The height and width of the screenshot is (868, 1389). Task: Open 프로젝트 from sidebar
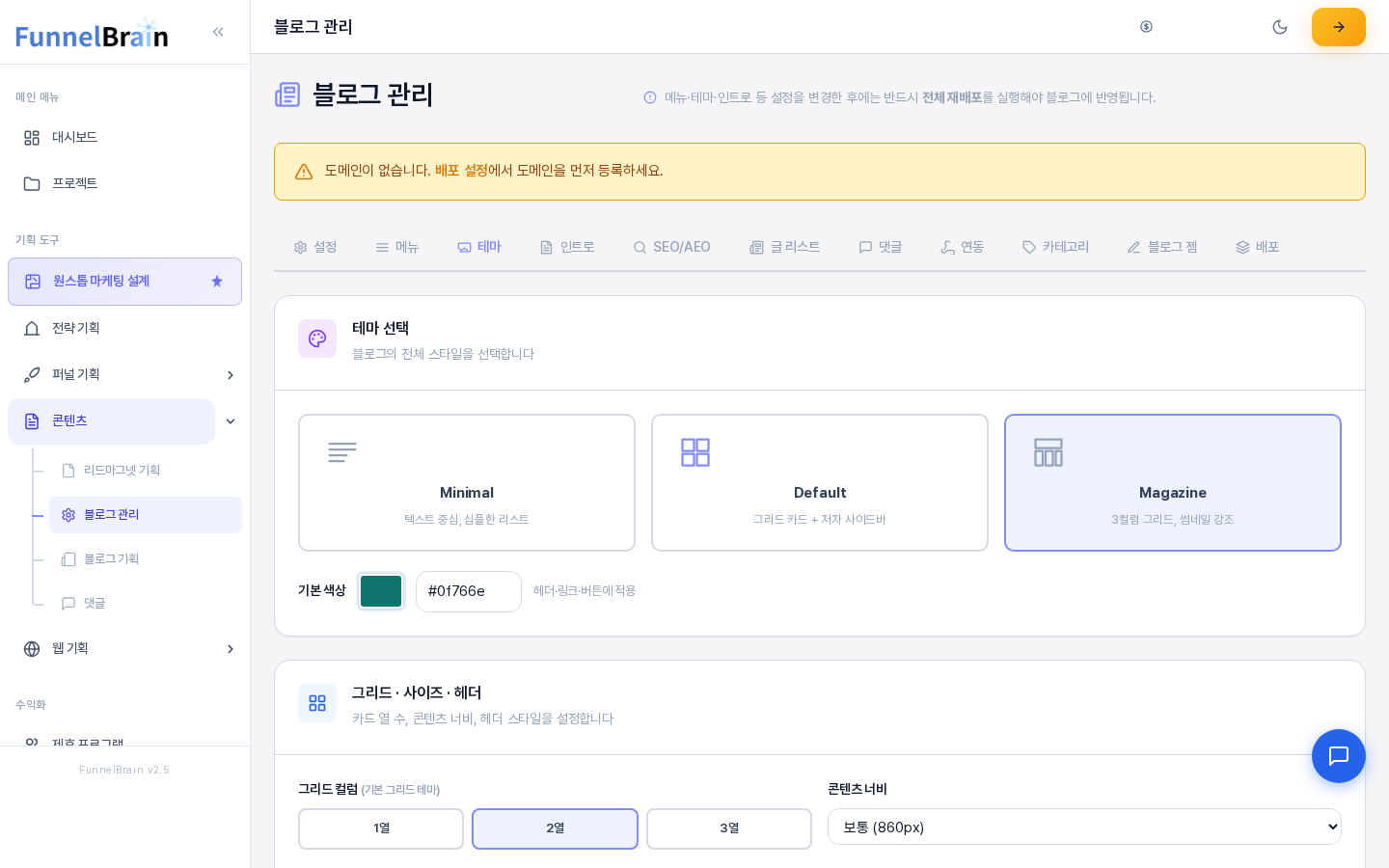[x=124, y=183]
